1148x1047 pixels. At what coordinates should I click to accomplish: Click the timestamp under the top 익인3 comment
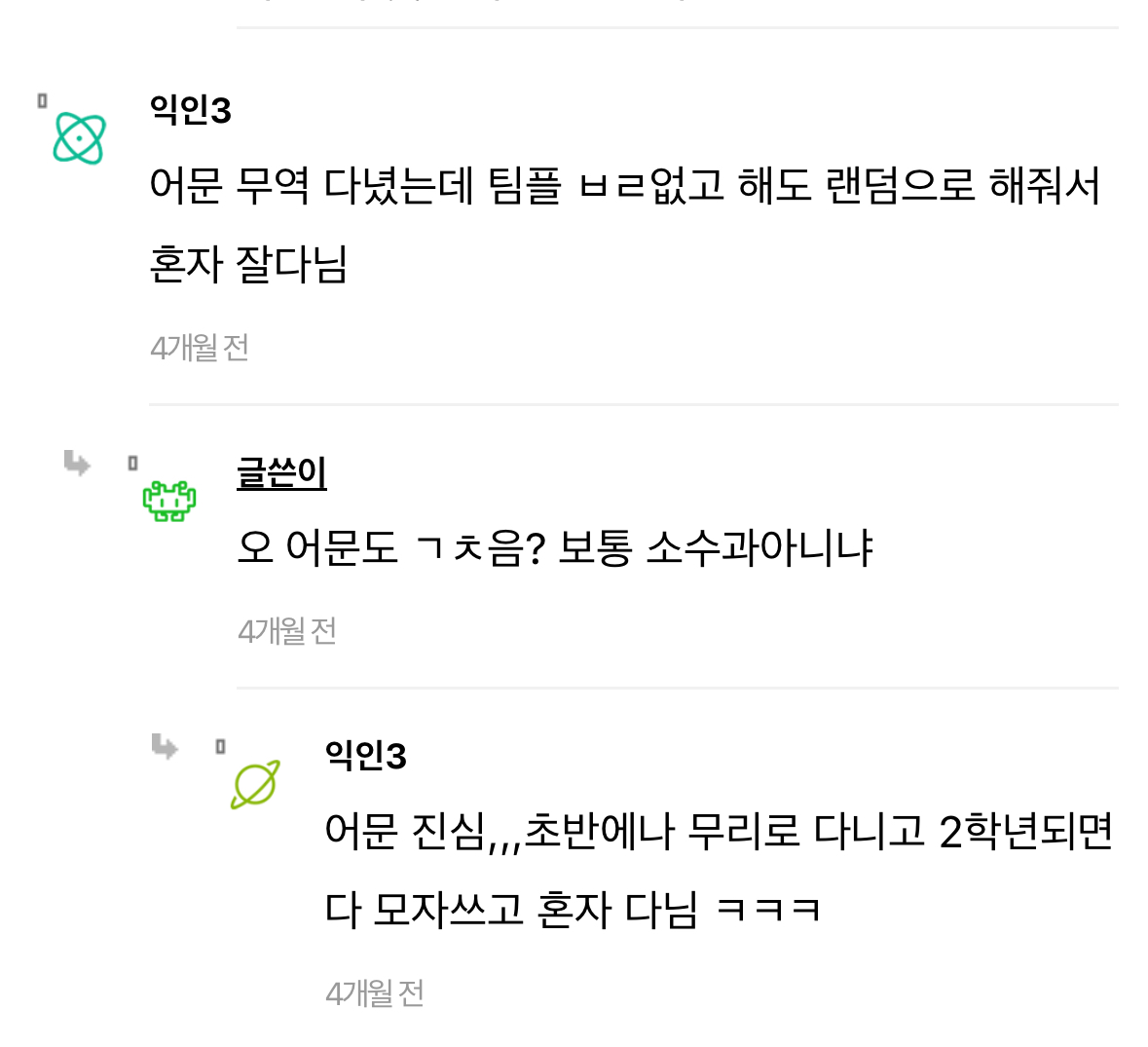click(200, 348)
